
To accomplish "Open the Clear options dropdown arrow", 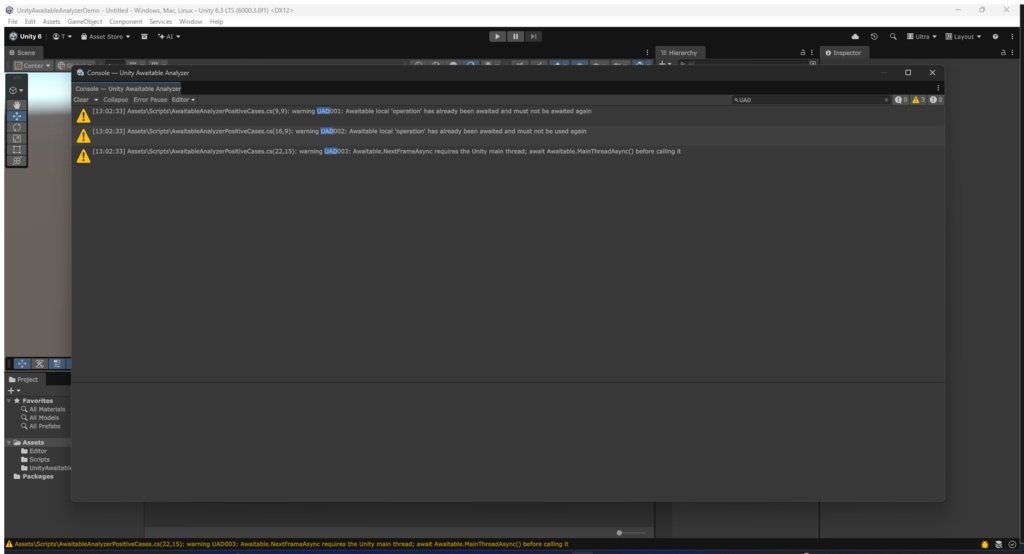I will [x=96, y=100].
